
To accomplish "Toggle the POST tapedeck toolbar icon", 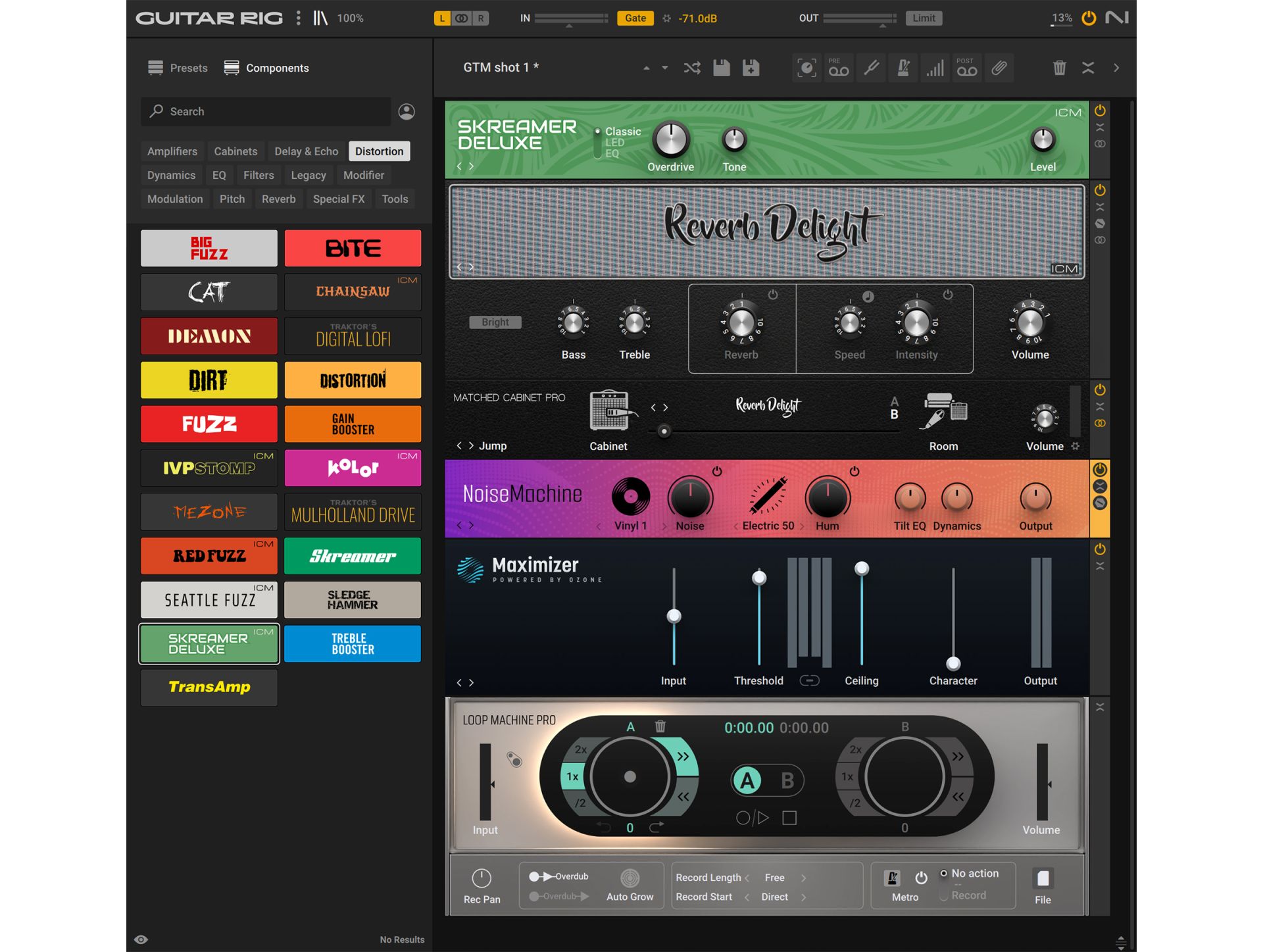I will [966, 68].
